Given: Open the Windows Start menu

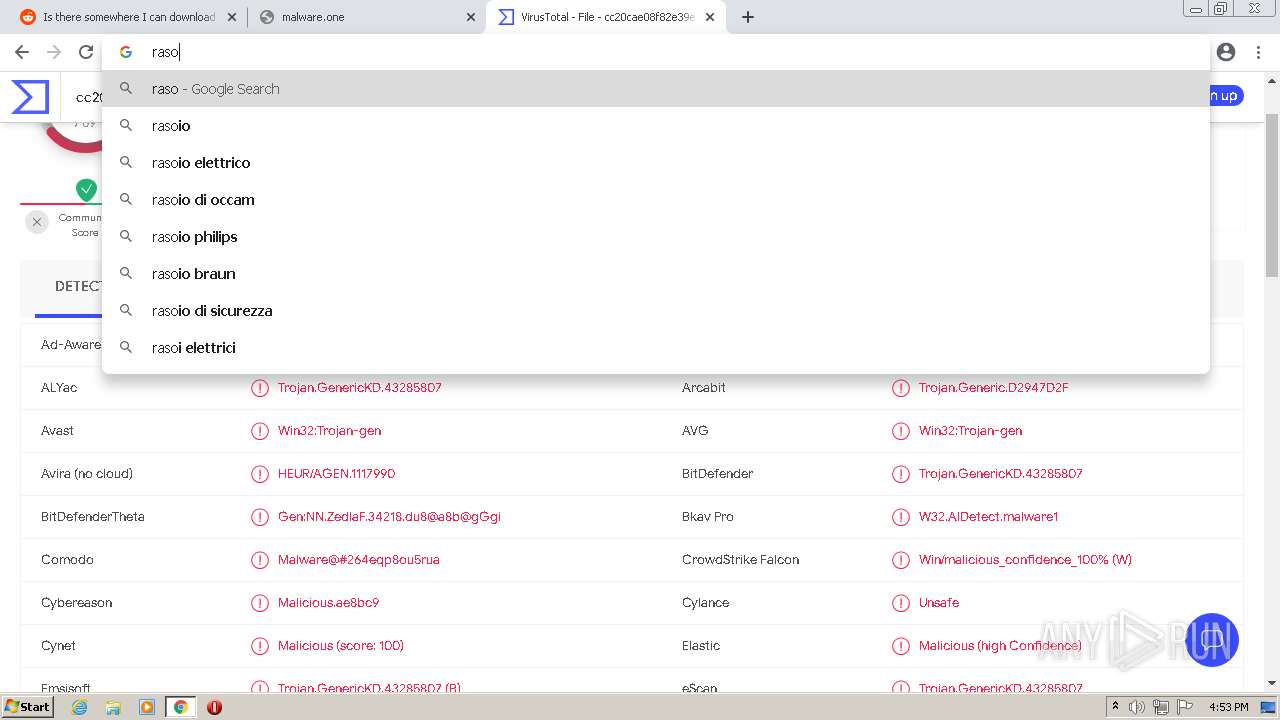Looking at the screenshot, I should 28,707.
